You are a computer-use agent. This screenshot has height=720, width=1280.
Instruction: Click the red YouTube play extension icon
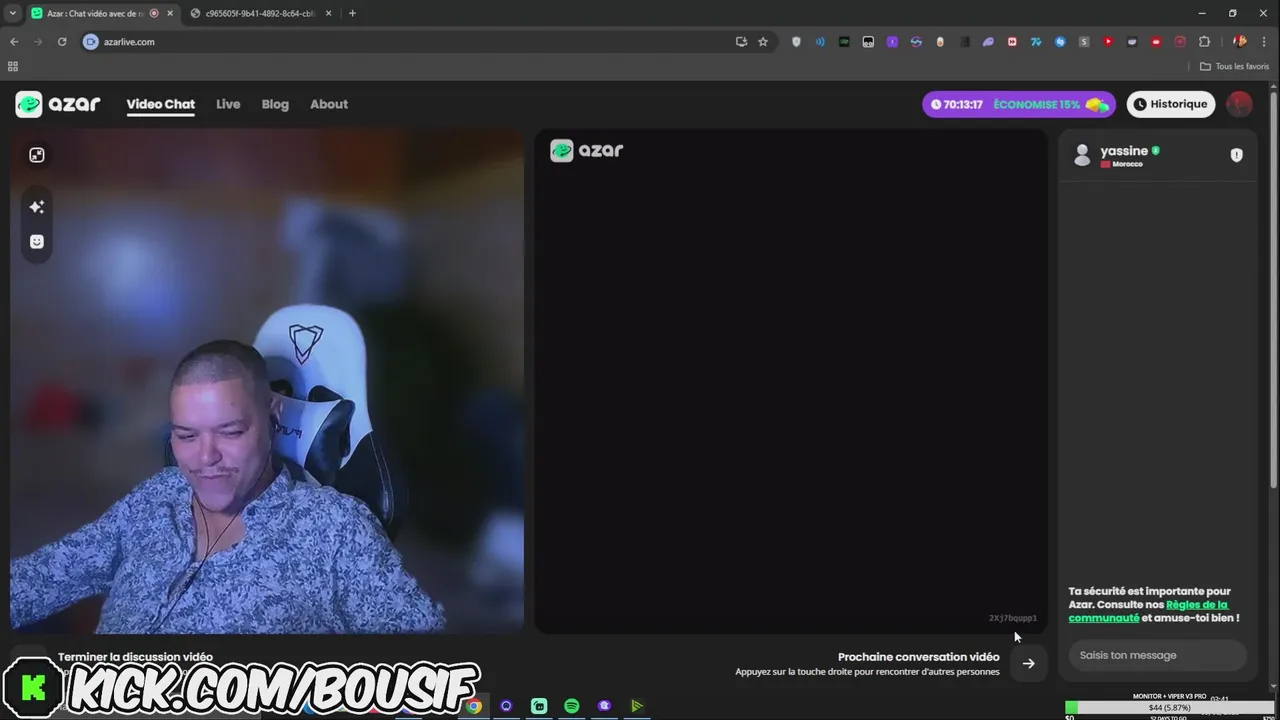pyautogui.click(x=1108, y=42)
